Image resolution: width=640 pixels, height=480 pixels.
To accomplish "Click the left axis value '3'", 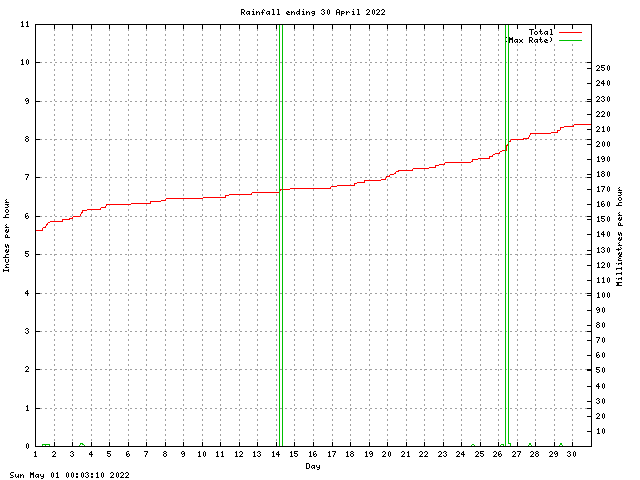I will coord(27,331).
